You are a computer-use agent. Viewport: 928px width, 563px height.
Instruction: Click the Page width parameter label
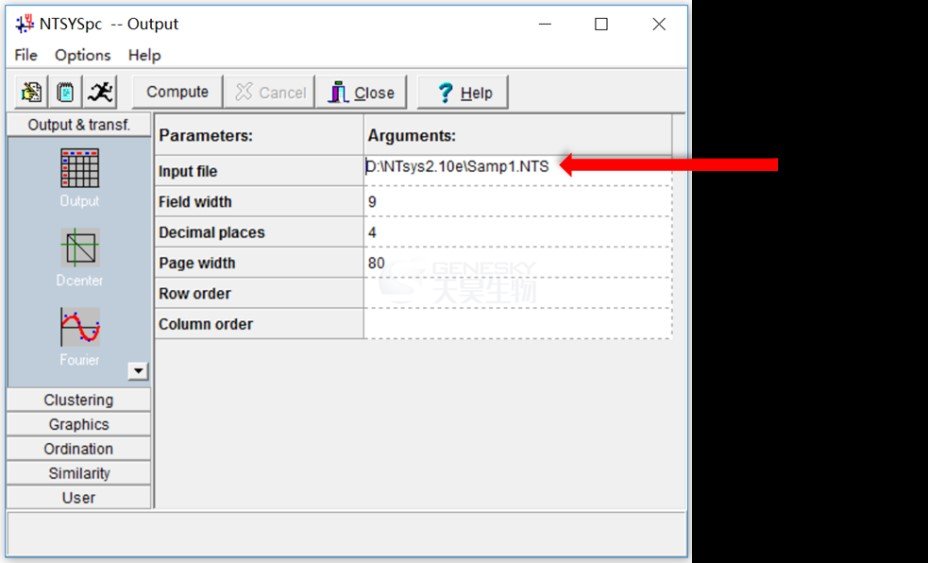tap(196, 263)
